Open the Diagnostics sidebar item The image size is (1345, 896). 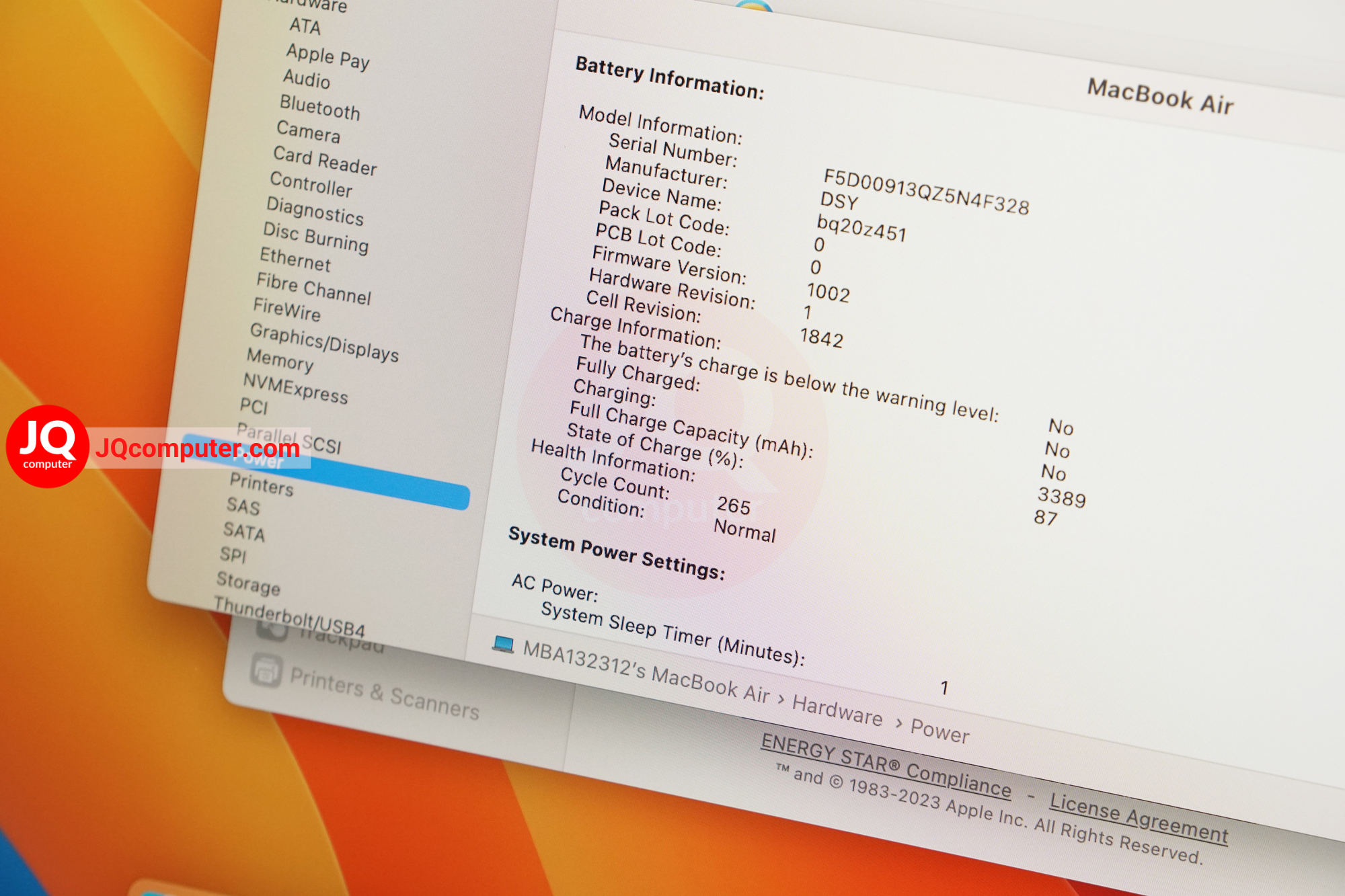[x=315, y=211]
